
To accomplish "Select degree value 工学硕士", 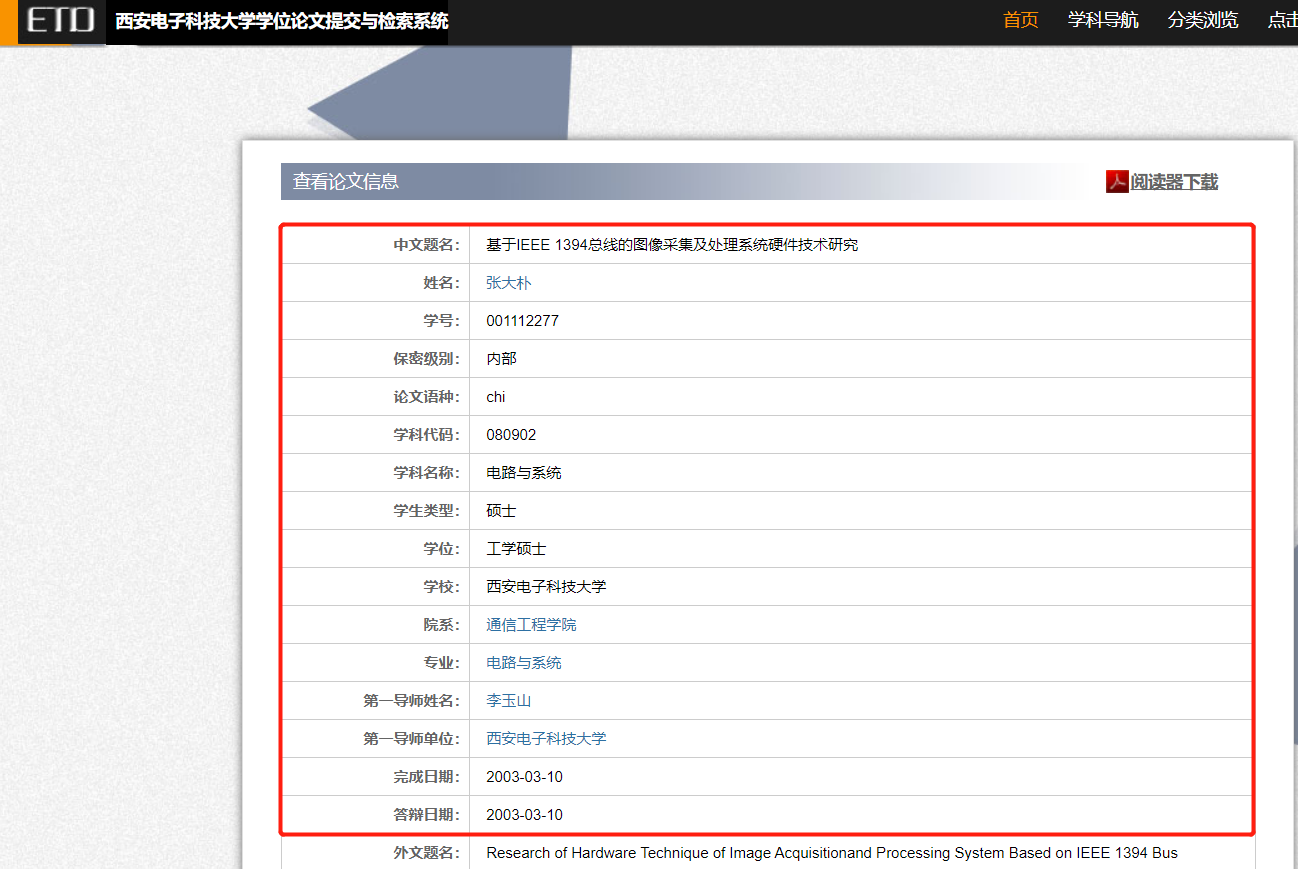I will 516,549.
